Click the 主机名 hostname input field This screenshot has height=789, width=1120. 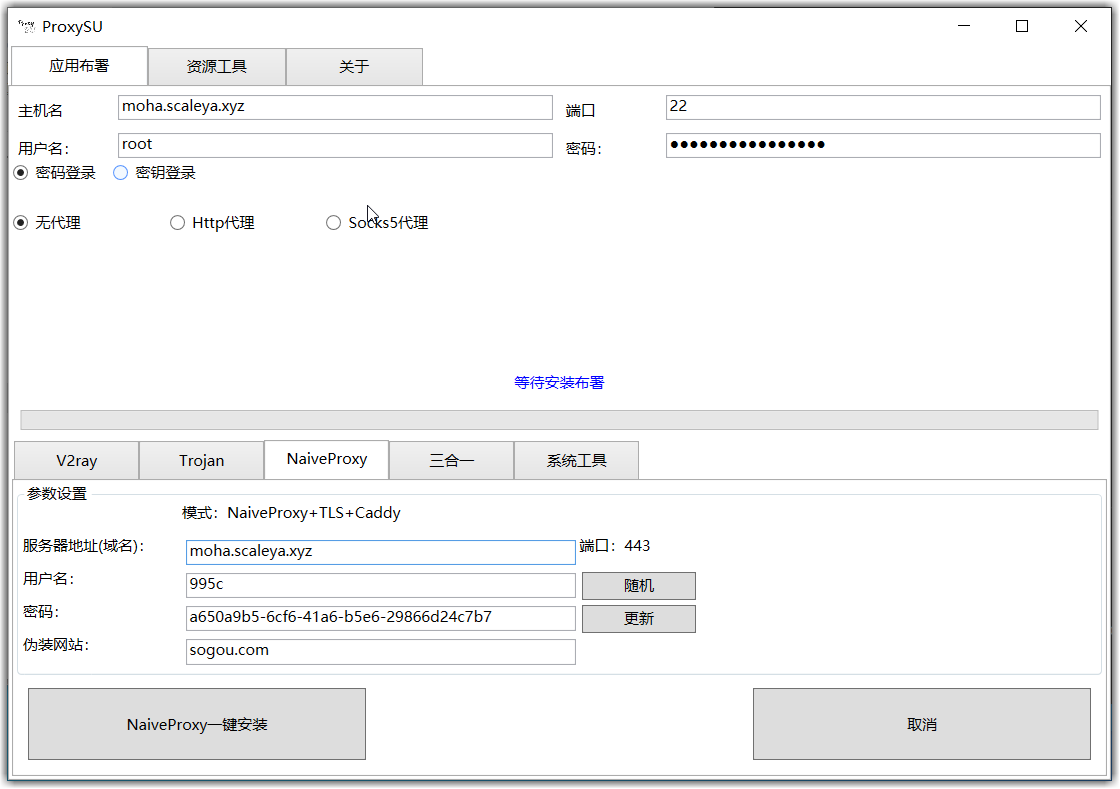335,107
